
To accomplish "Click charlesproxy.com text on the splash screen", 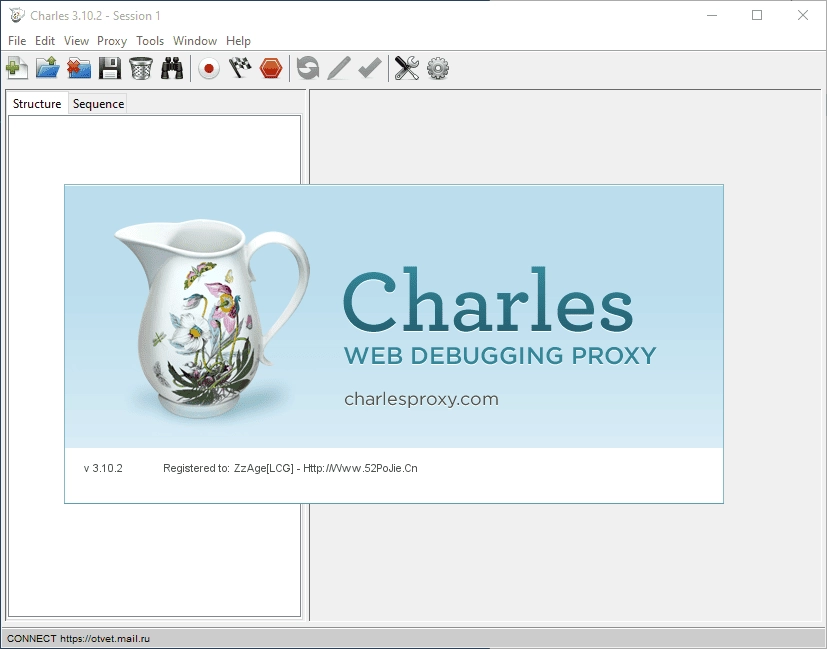I will [x=421, y=399].
